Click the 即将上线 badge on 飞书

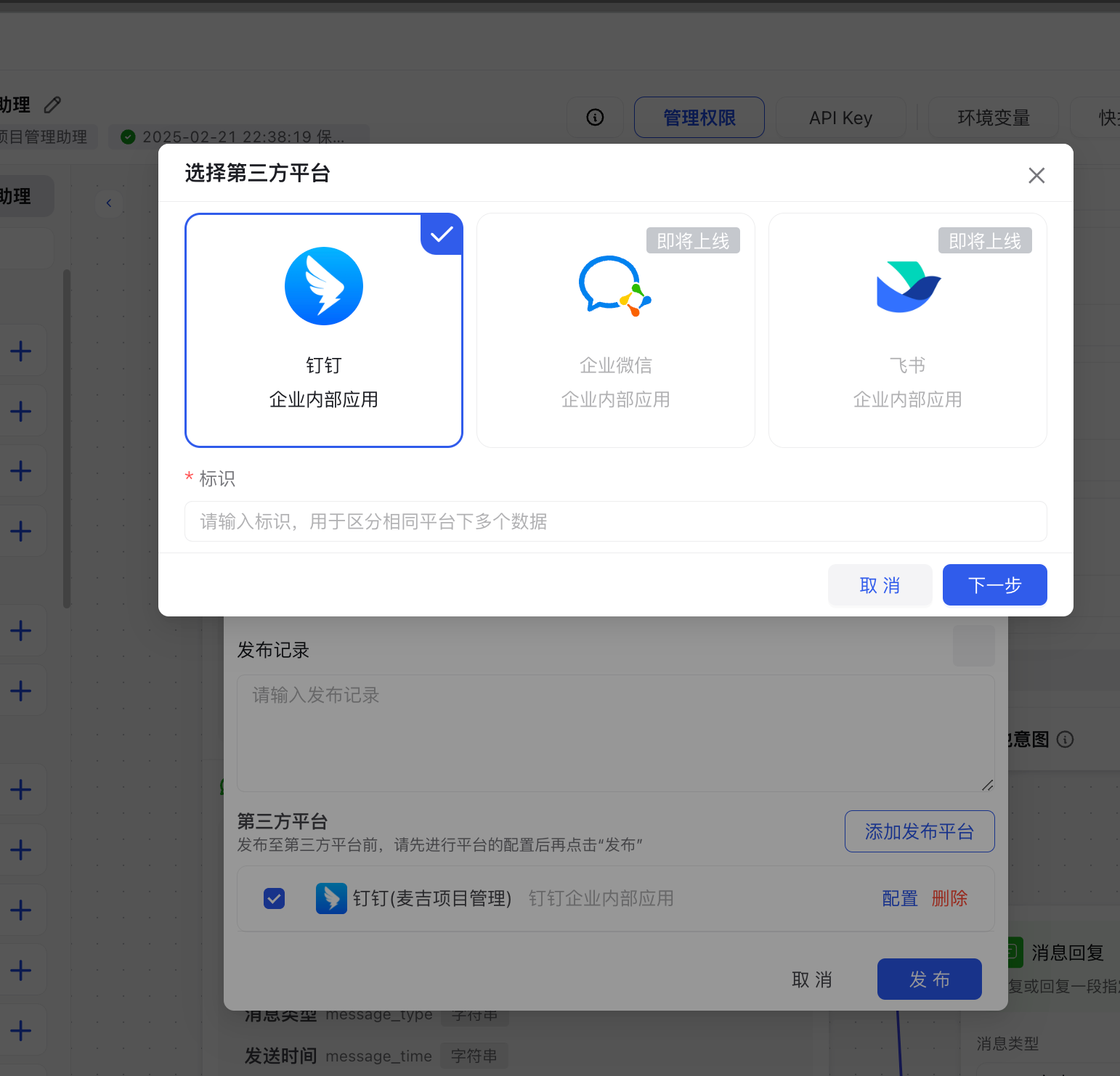click(x=985, y=241)
